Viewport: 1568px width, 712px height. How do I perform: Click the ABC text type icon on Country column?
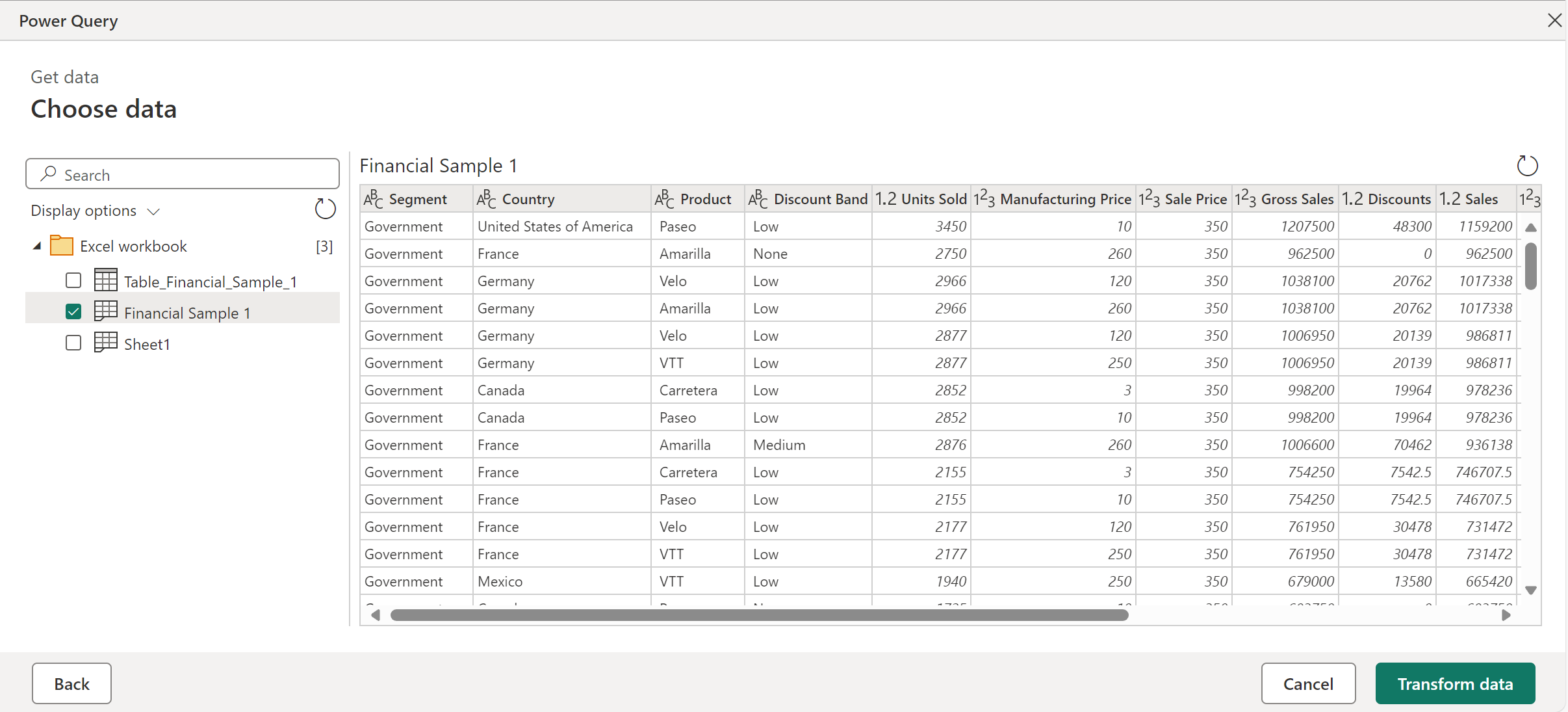[486, 199]
